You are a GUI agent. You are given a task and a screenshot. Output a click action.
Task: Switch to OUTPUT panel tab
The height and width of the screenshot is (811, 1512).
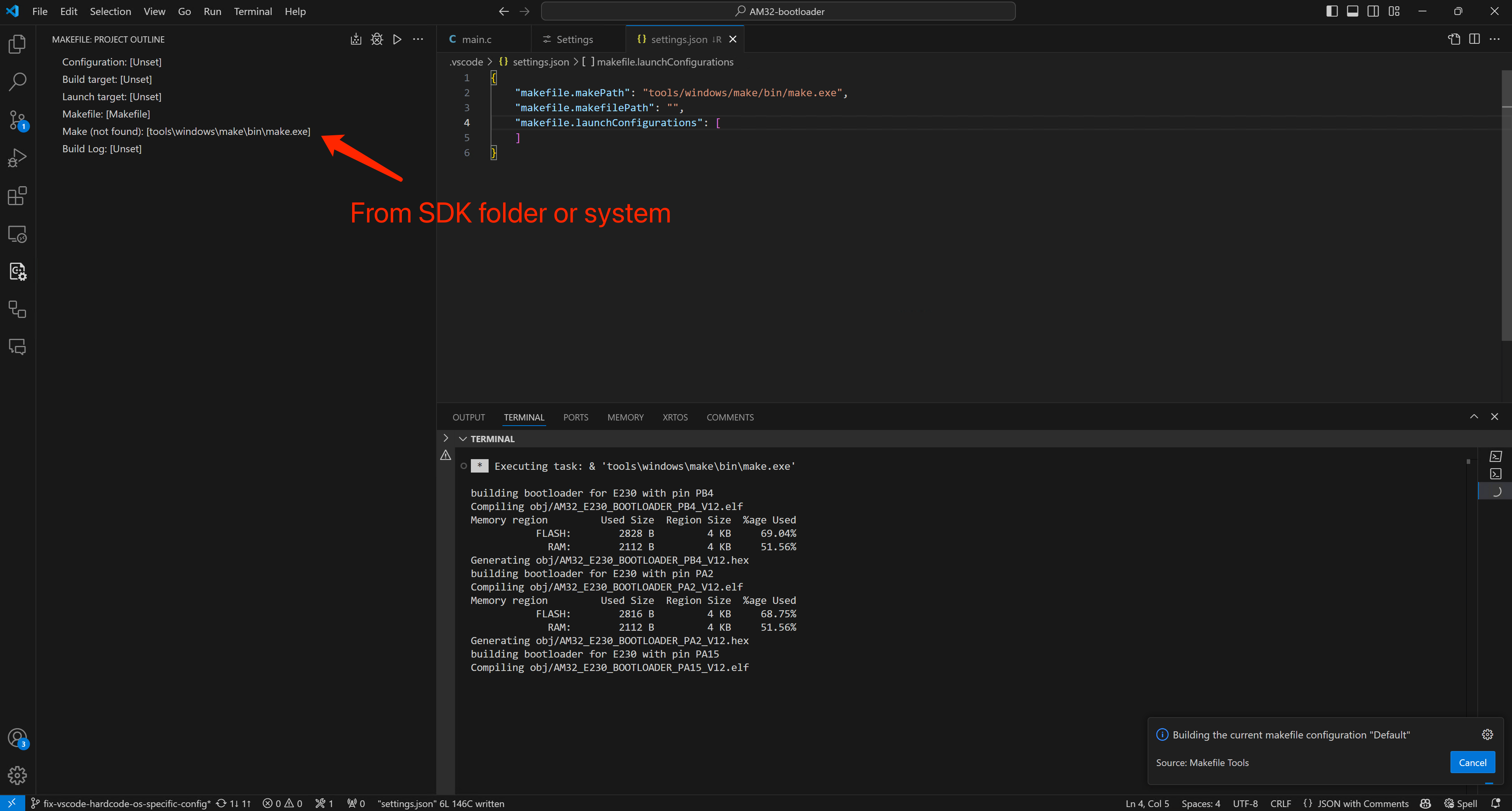pos(469,417)
